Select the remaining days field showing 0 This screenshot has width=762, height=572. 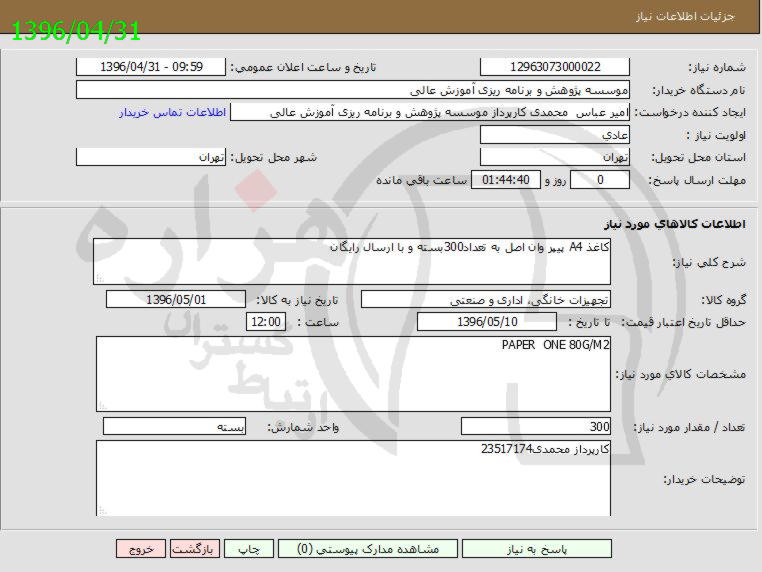(x=600, y=180)
